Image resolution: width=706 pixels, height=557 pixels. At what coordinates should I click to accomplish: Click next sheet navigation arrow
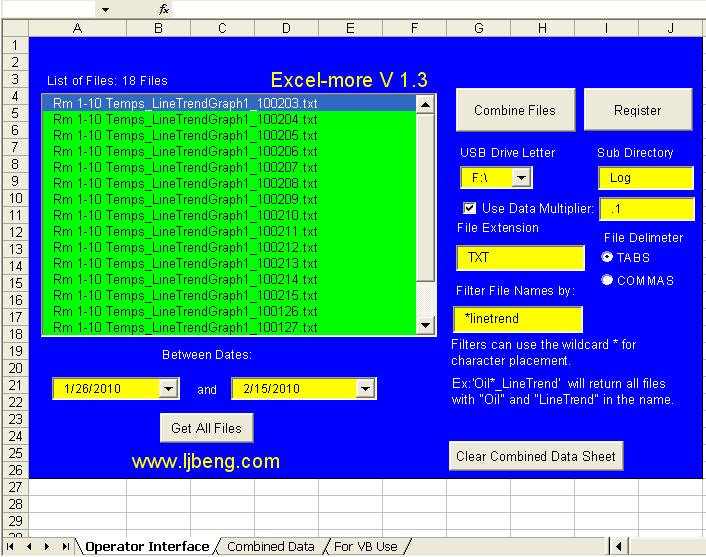click(x=47, y=547)
